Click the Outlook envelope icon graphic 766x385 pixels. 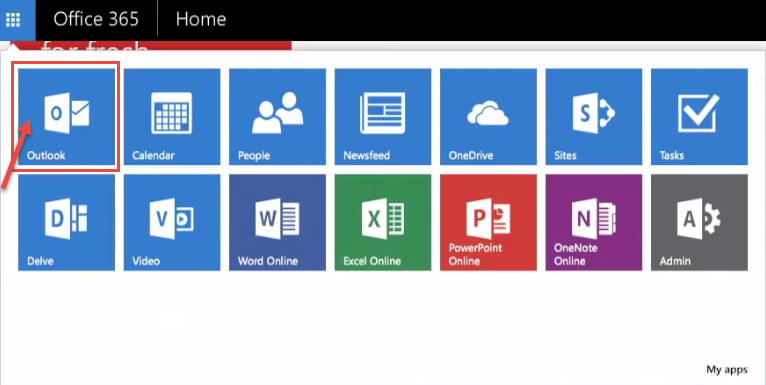66,113
